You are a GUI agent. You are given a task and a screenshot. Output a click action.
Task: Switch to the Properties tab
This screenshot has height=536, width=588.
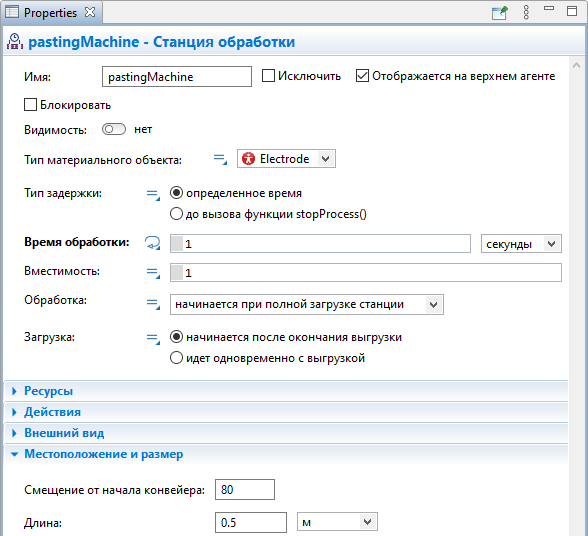[50, 12]
